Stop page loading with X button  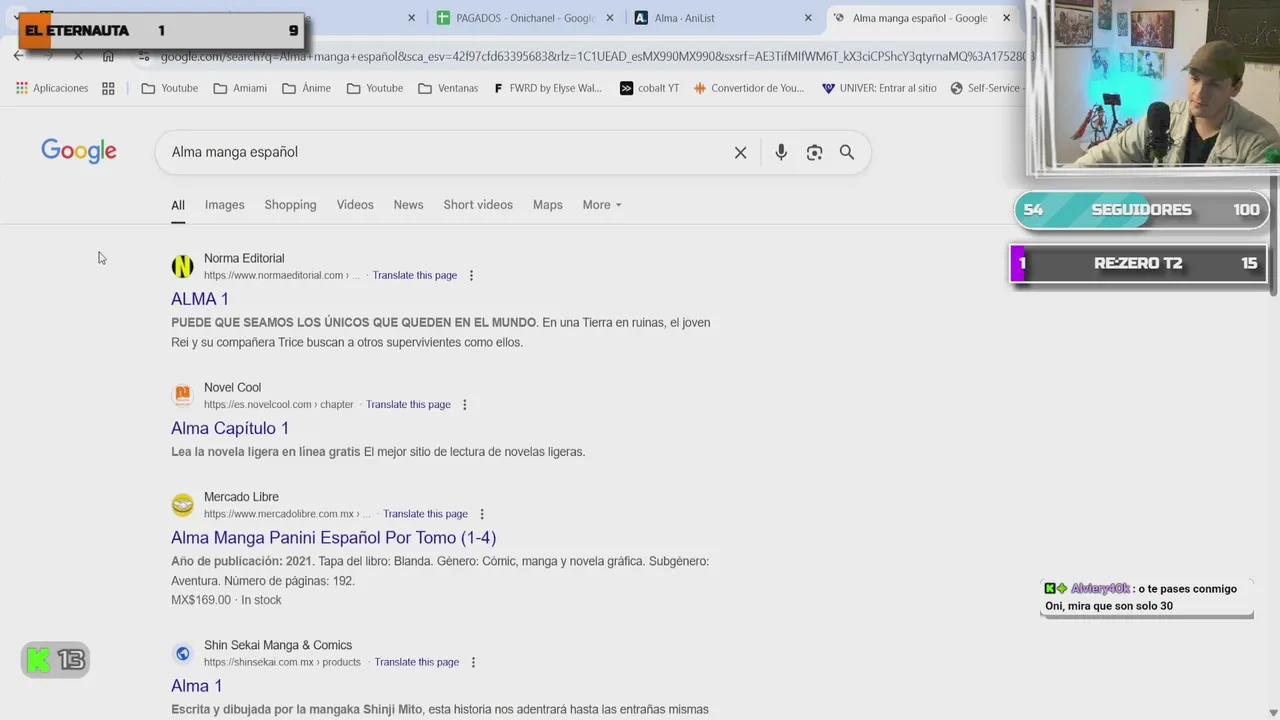click(78, 56)
